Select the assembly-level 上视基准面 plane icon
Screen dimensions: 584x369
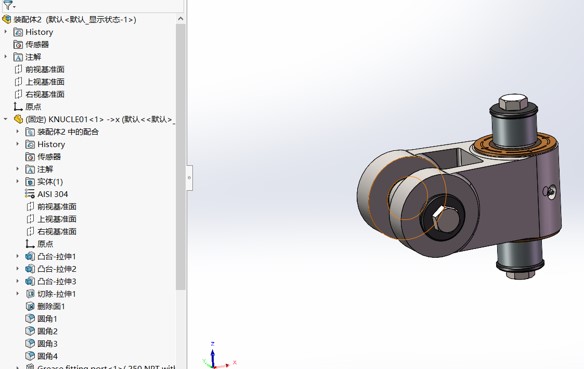pos(18,82)
